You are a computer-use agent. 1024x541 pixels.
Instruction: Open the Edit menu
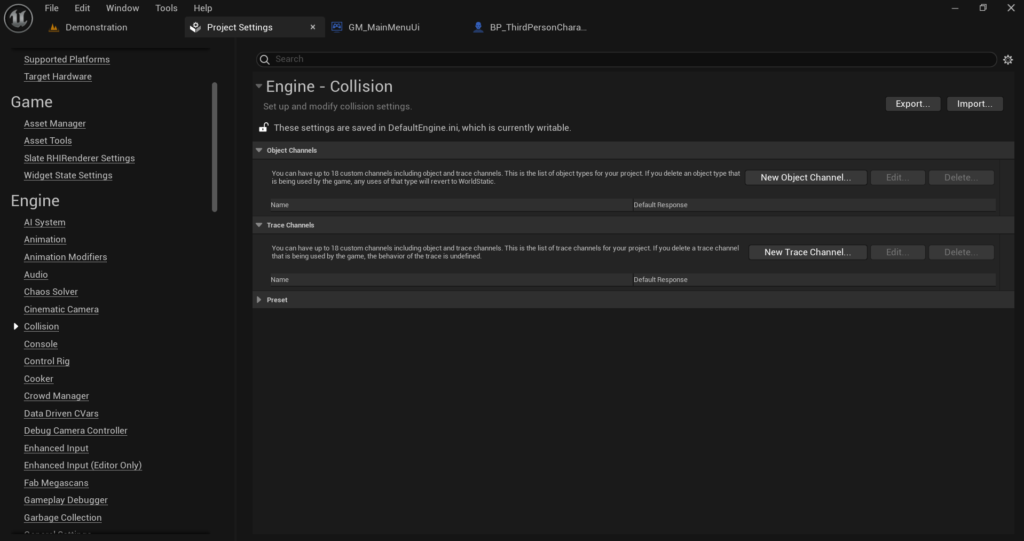tap(82, 8)
